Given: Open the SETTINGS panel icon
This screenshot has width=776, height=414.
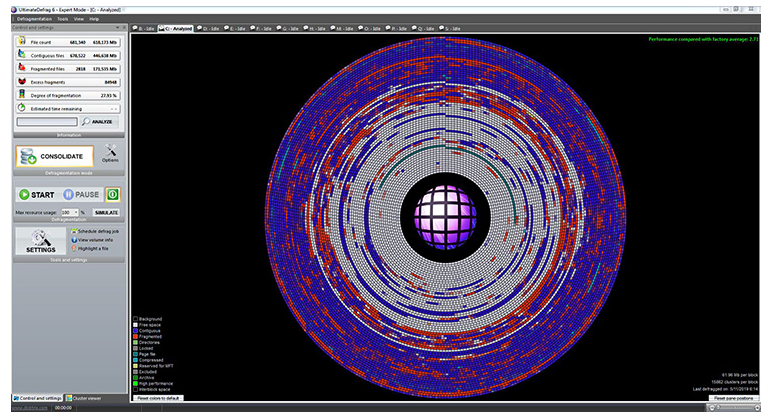Looking at the screenshot, I should point(42,240).
